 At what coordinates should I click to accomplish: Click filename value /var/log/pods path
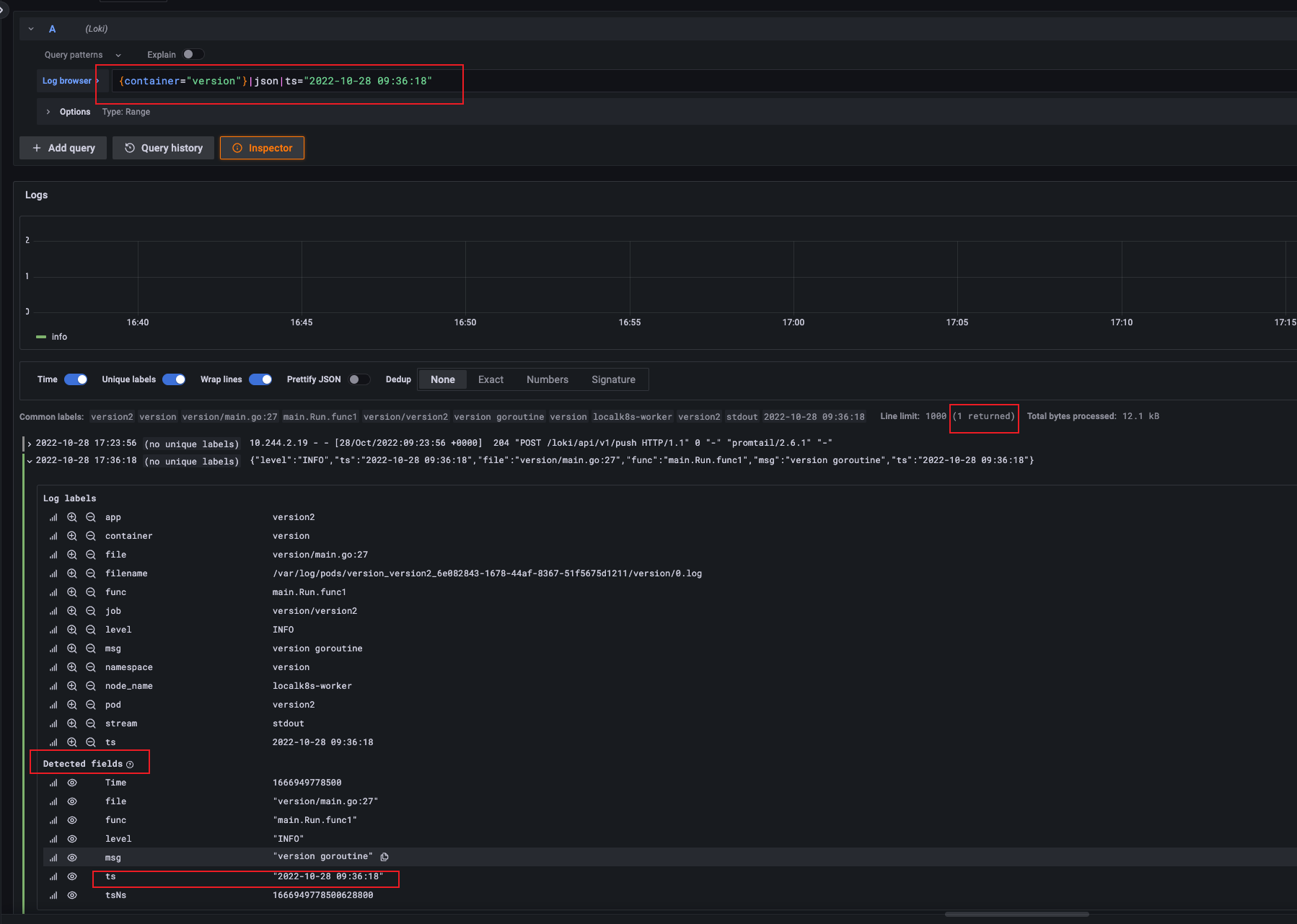tap(487, 573)
